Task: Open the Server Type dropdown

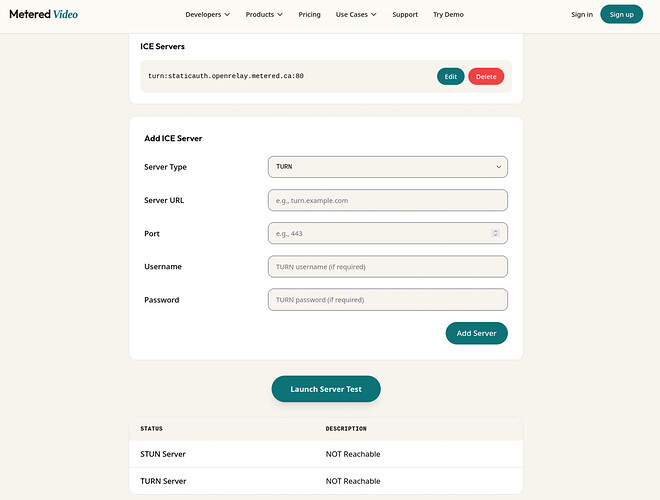Action: point(387,167)
